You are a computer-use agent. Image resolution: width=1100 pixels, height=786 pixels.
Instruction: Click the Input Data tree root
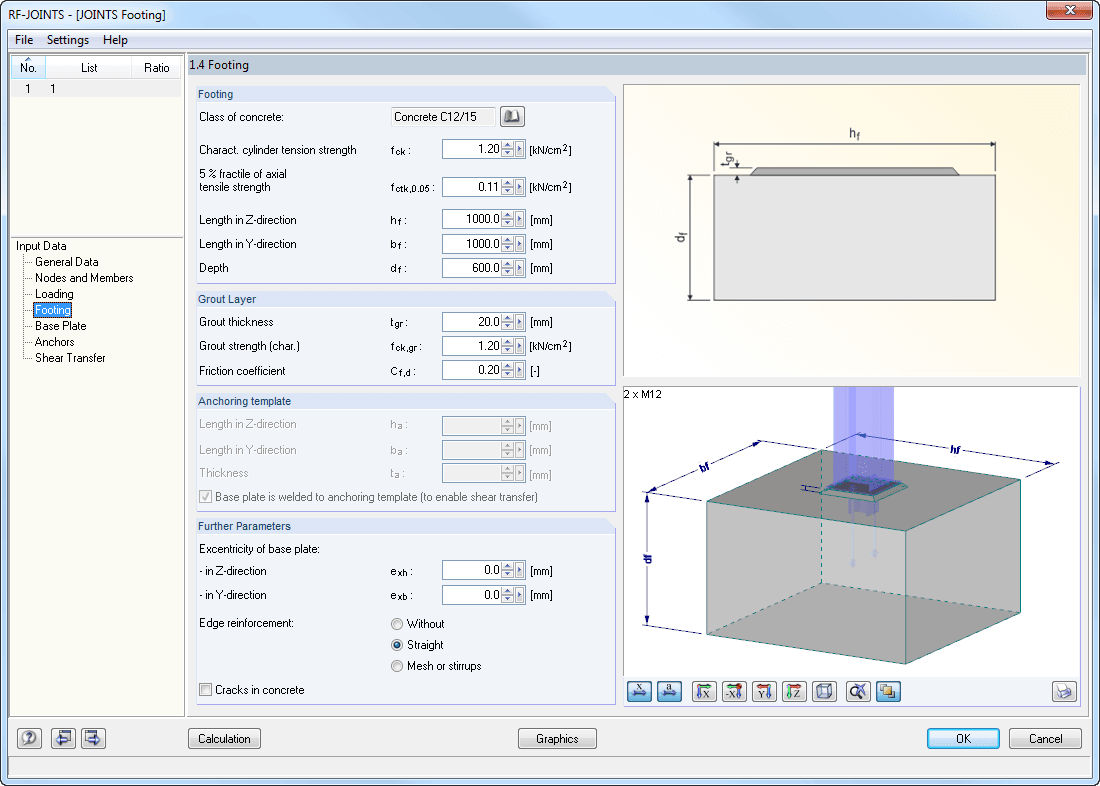pyautogui.click(x=41, y=246)
